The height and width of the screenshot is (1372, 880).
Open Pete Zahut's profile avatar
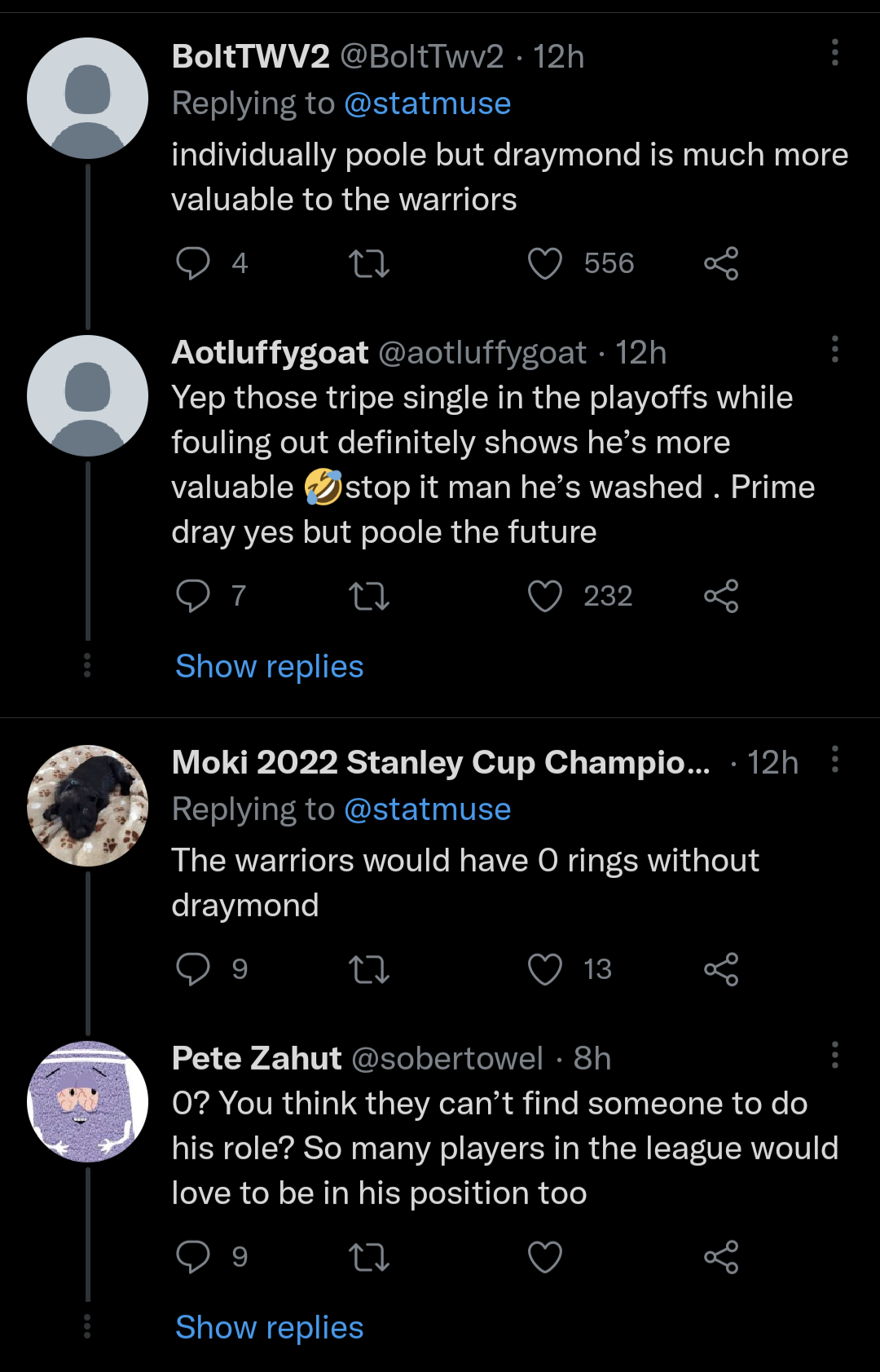coord(88,1101)
